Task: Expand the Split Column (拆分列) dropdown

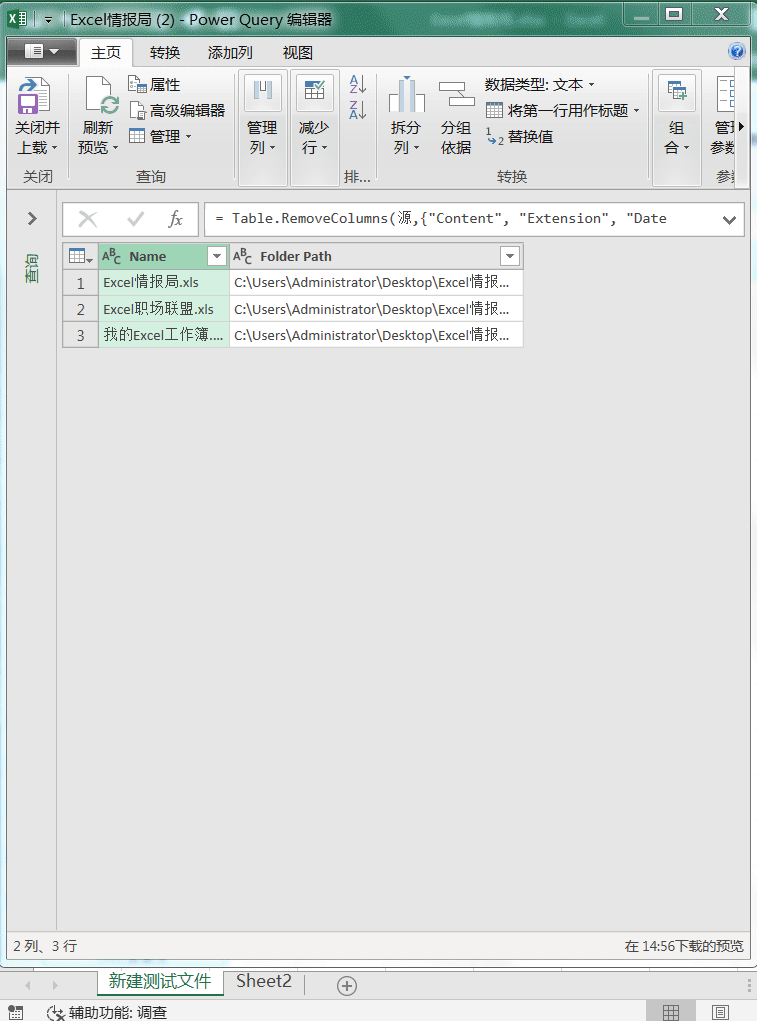Action: click(x=416, y=148)
